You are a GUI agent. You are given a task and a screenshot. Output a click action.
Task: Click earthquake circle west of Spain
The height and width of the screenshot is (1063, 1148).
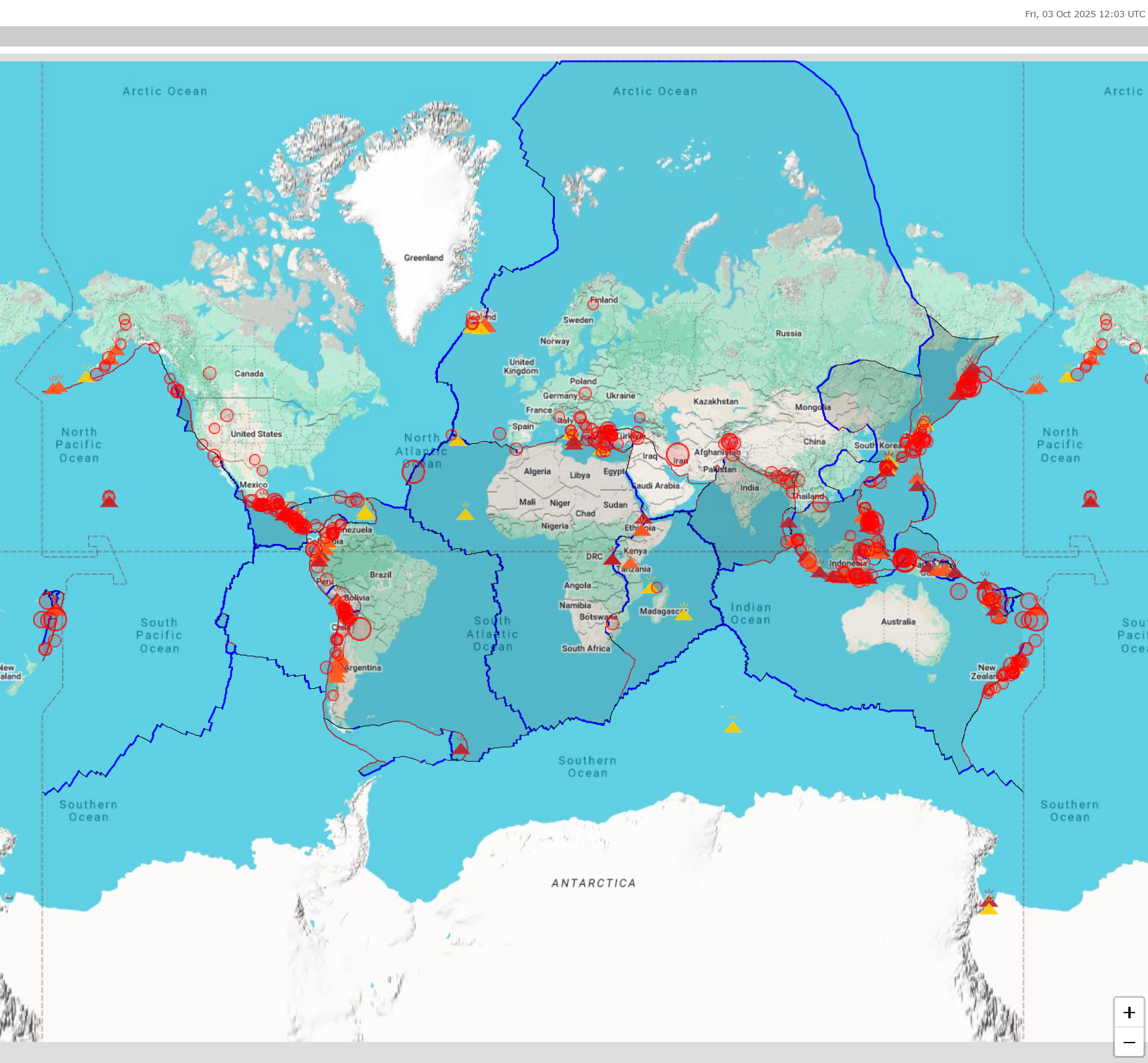tap(499, 433)
